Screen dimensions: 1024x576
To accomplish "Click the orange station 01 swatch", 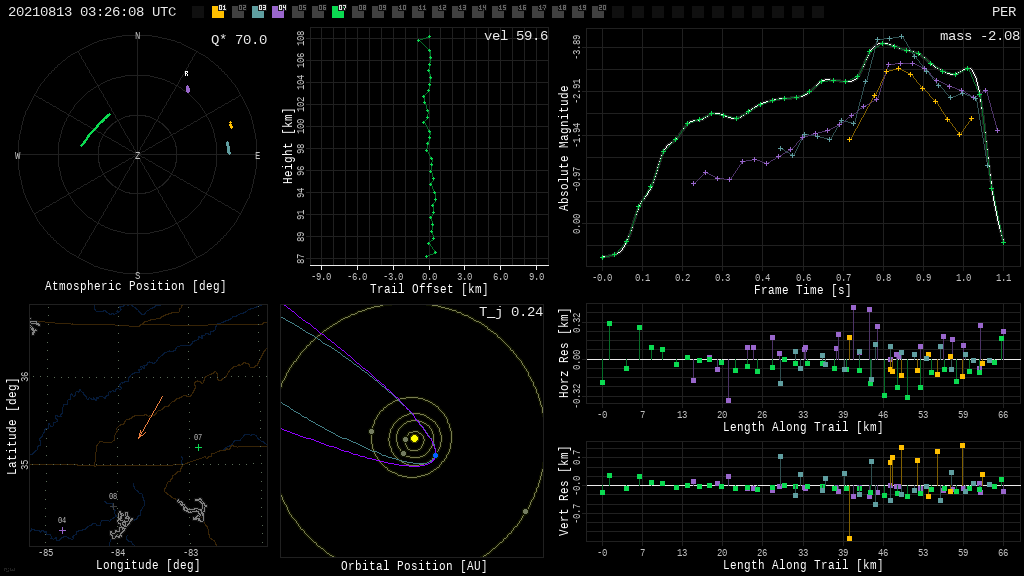I will (218, 12).
